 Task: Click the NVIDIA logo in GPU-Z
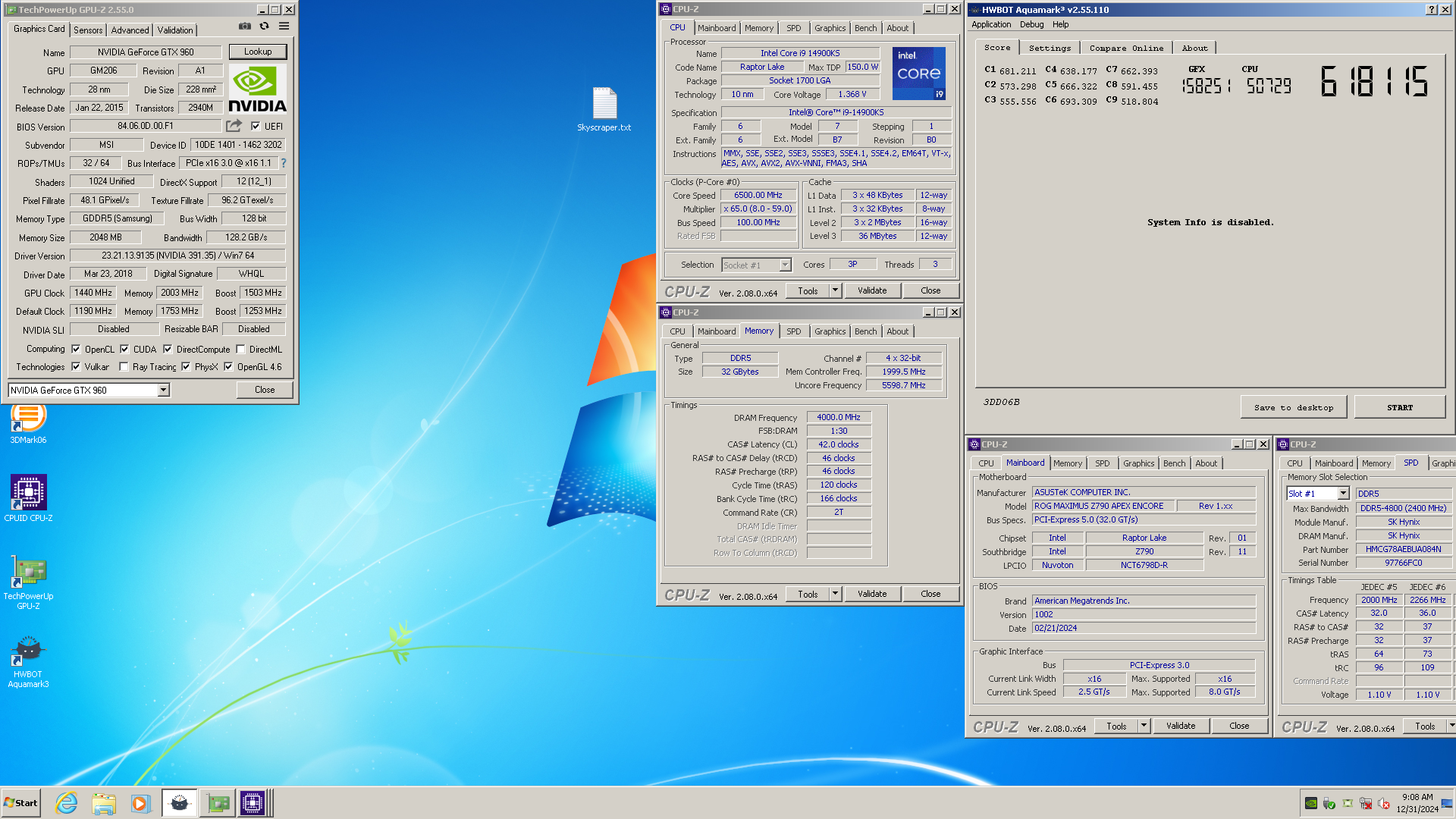click(257, 89)
